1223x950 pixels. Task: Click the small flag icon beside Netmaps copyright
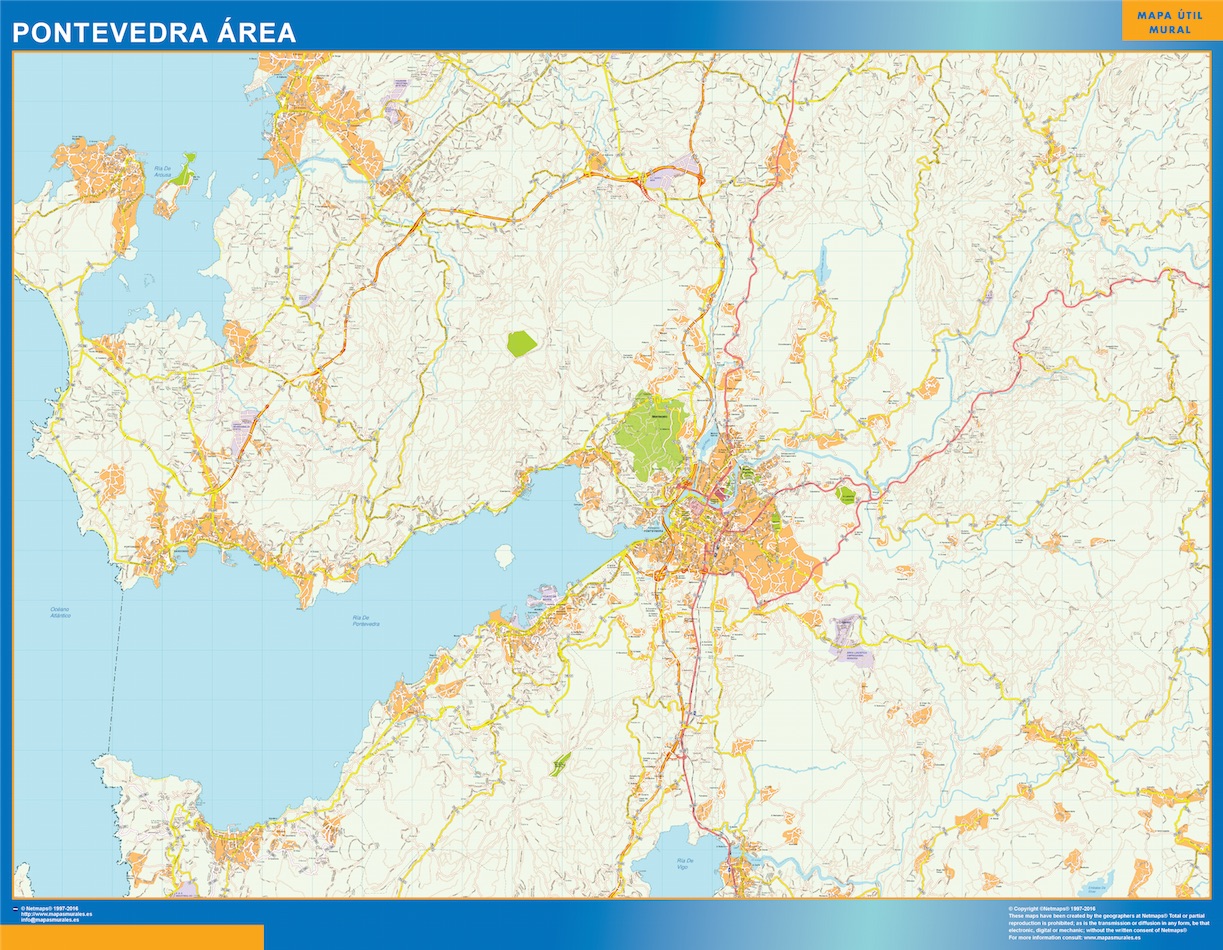(x=15, y=909)
